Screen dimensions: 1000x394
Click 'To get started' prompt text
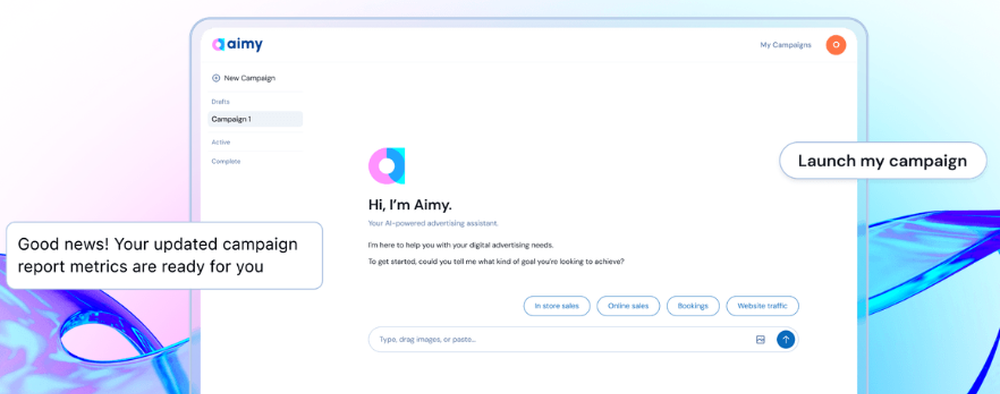pos(496,261)
